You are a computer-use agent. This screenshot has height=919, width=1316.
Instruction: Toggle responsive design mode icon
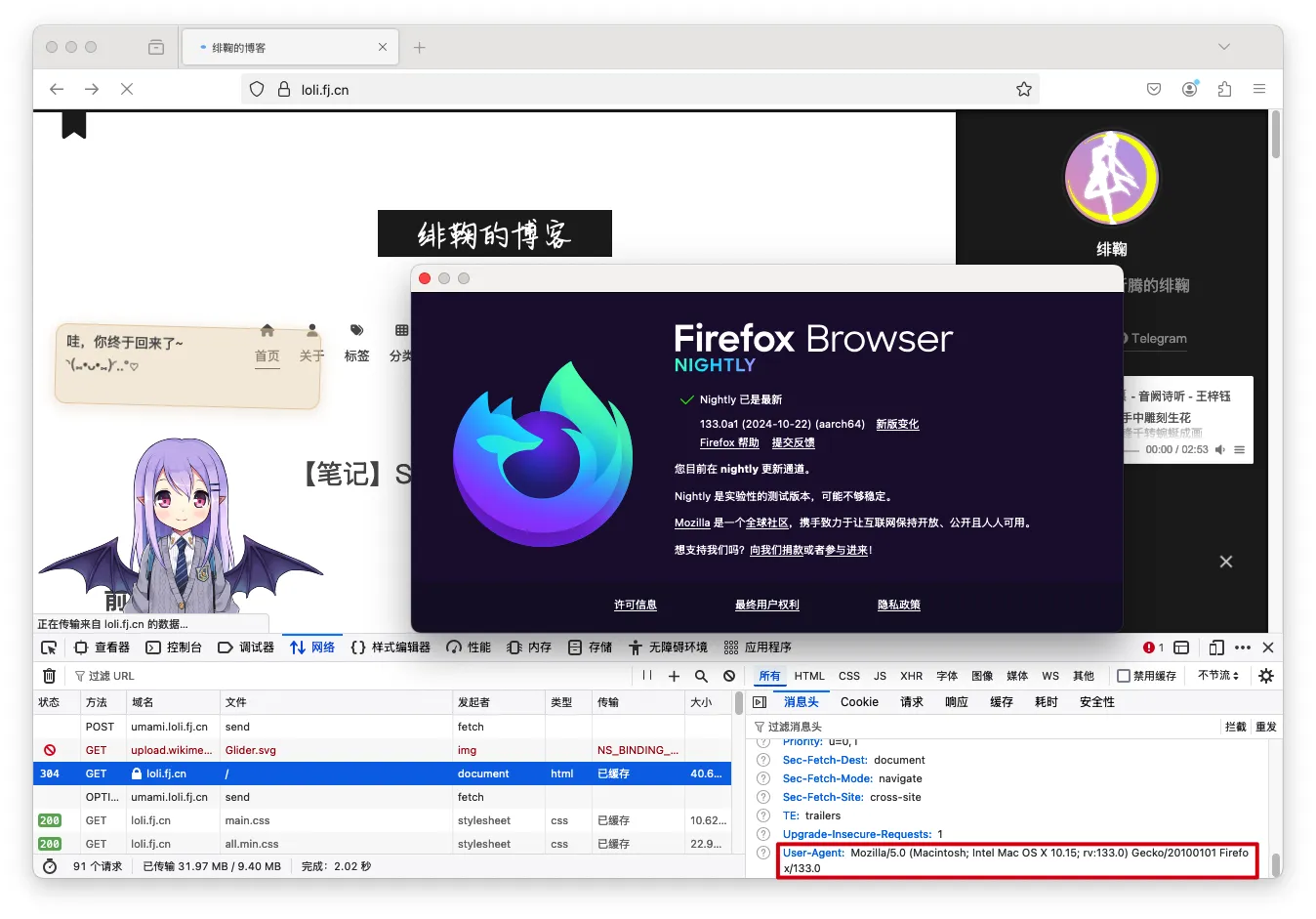tap(1215, 647)
